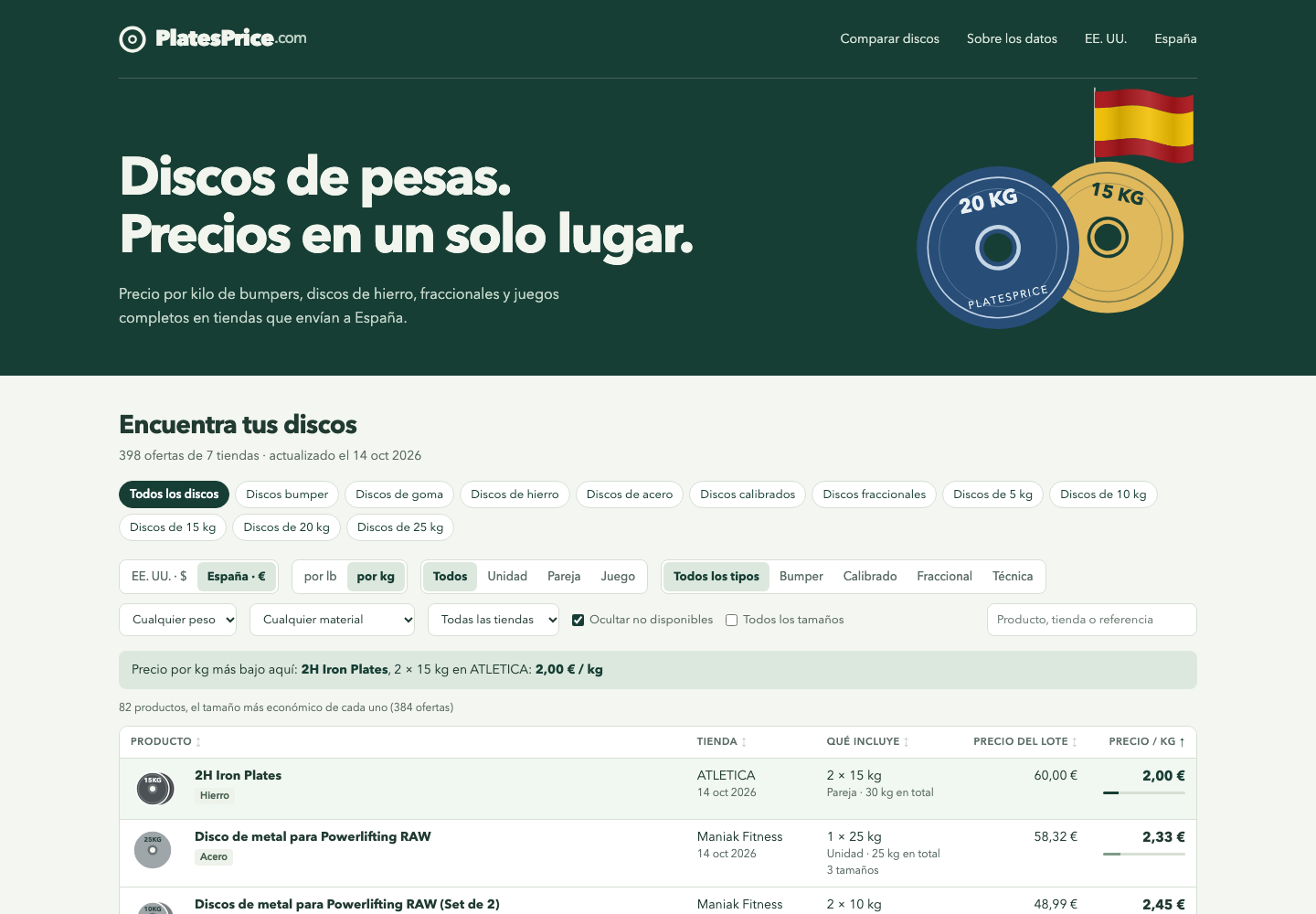
Task: Click price bar under 2,33 €
Action: point(1144,854)
